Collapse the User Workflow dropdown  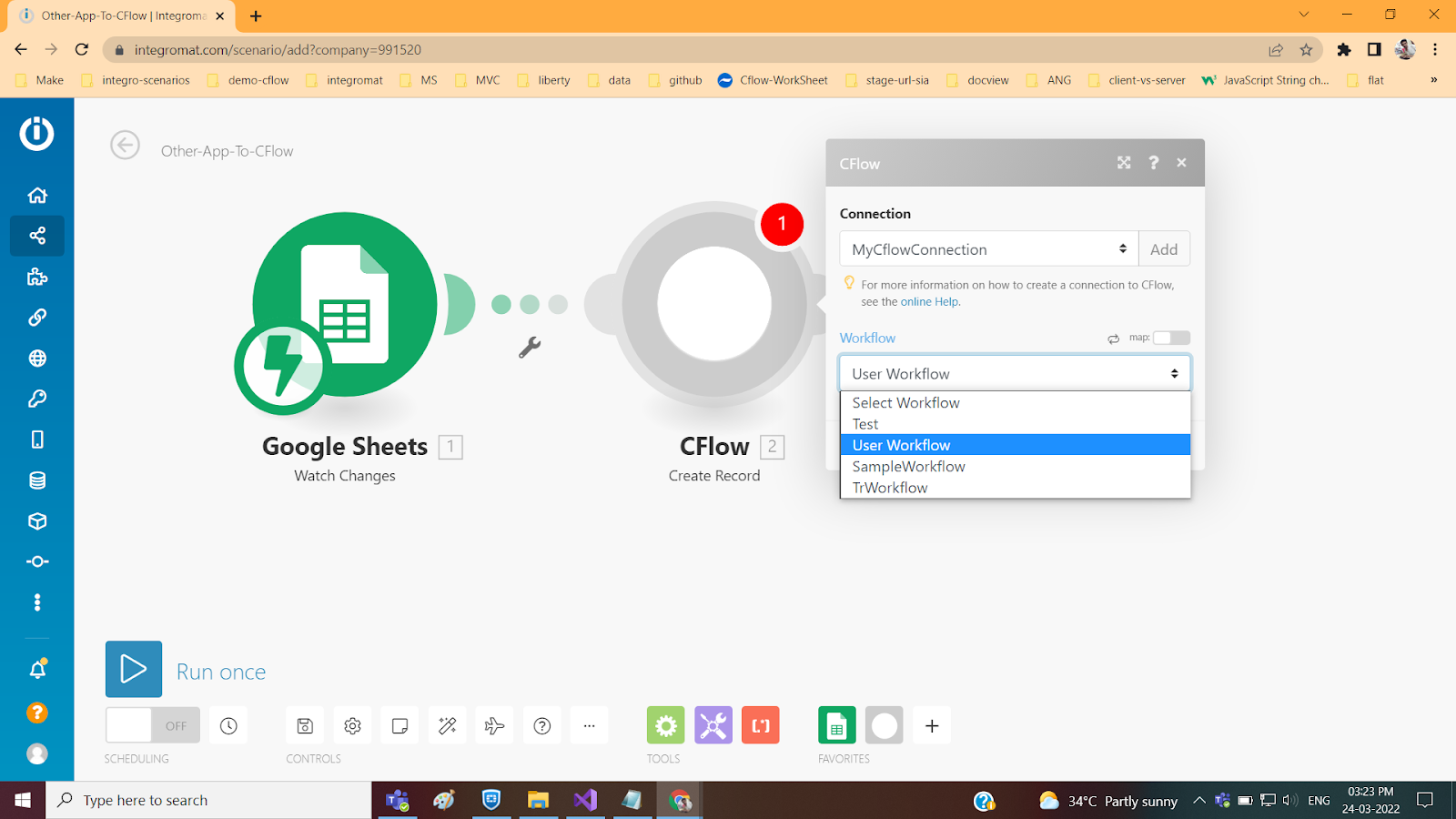(x=1015, y=373)
